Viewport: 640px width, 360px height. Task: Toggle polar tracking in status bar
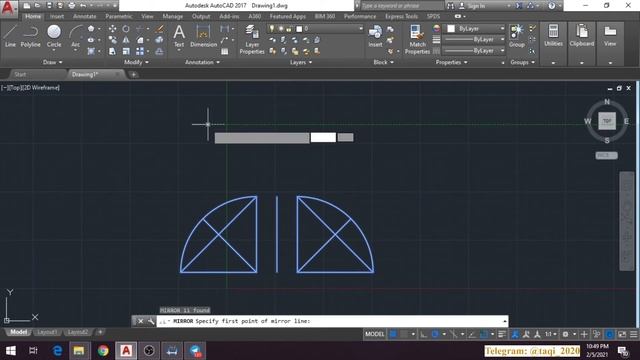[435, 334]
